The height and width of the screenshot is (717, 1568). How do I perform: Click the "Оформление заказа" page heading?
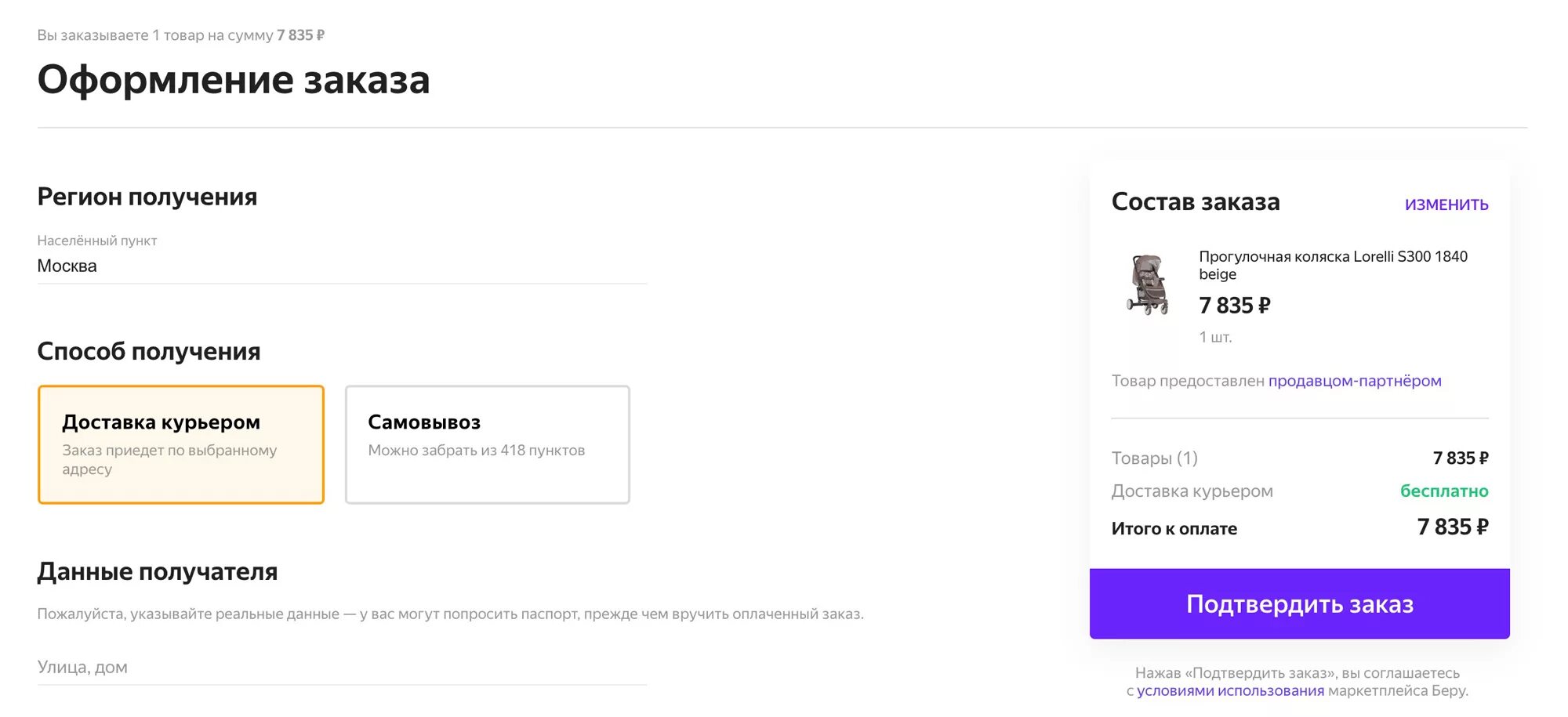pyautogui.click(x=234, y=80)
